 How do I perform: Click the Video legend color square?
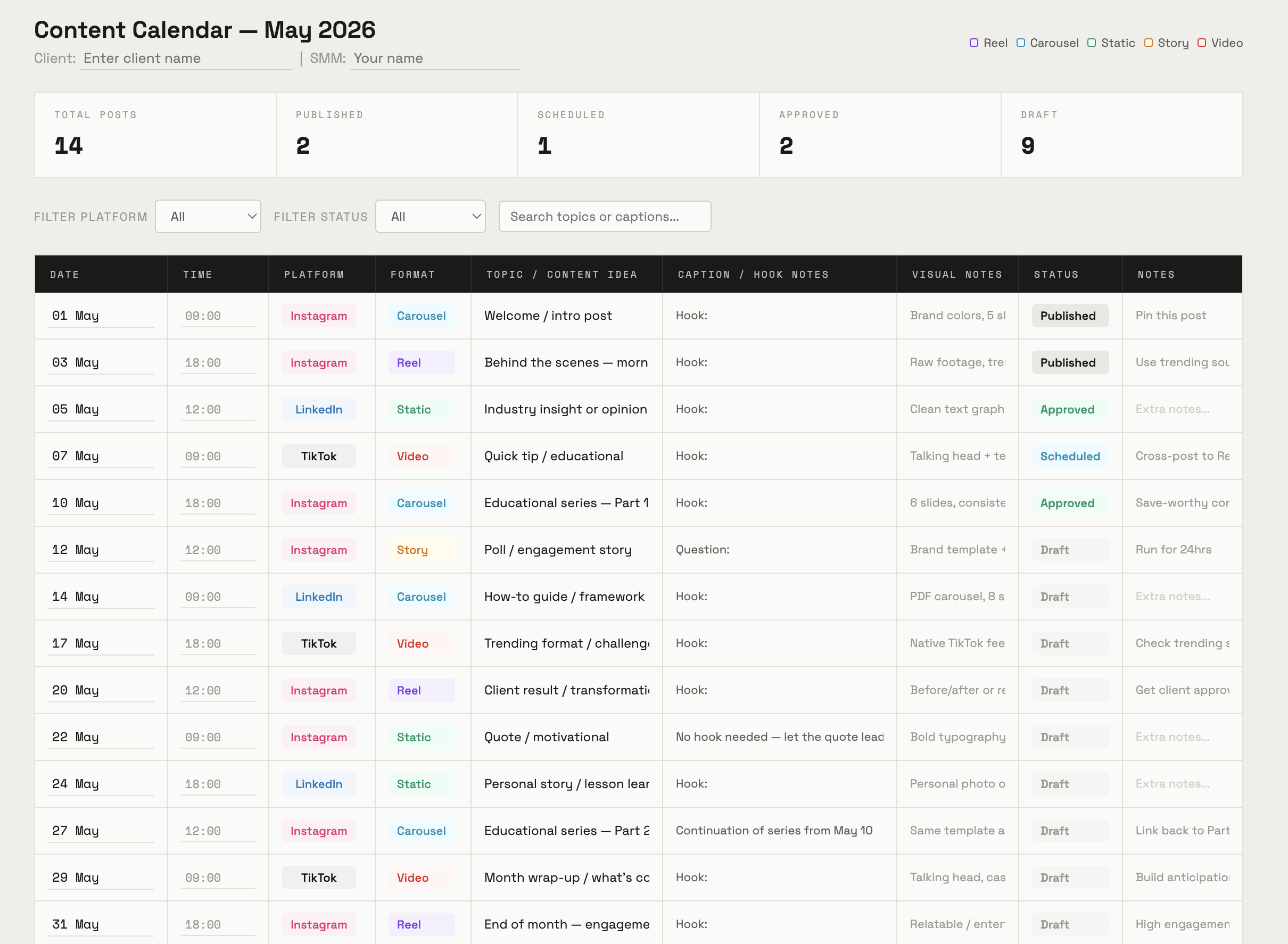pos(1202,43)
